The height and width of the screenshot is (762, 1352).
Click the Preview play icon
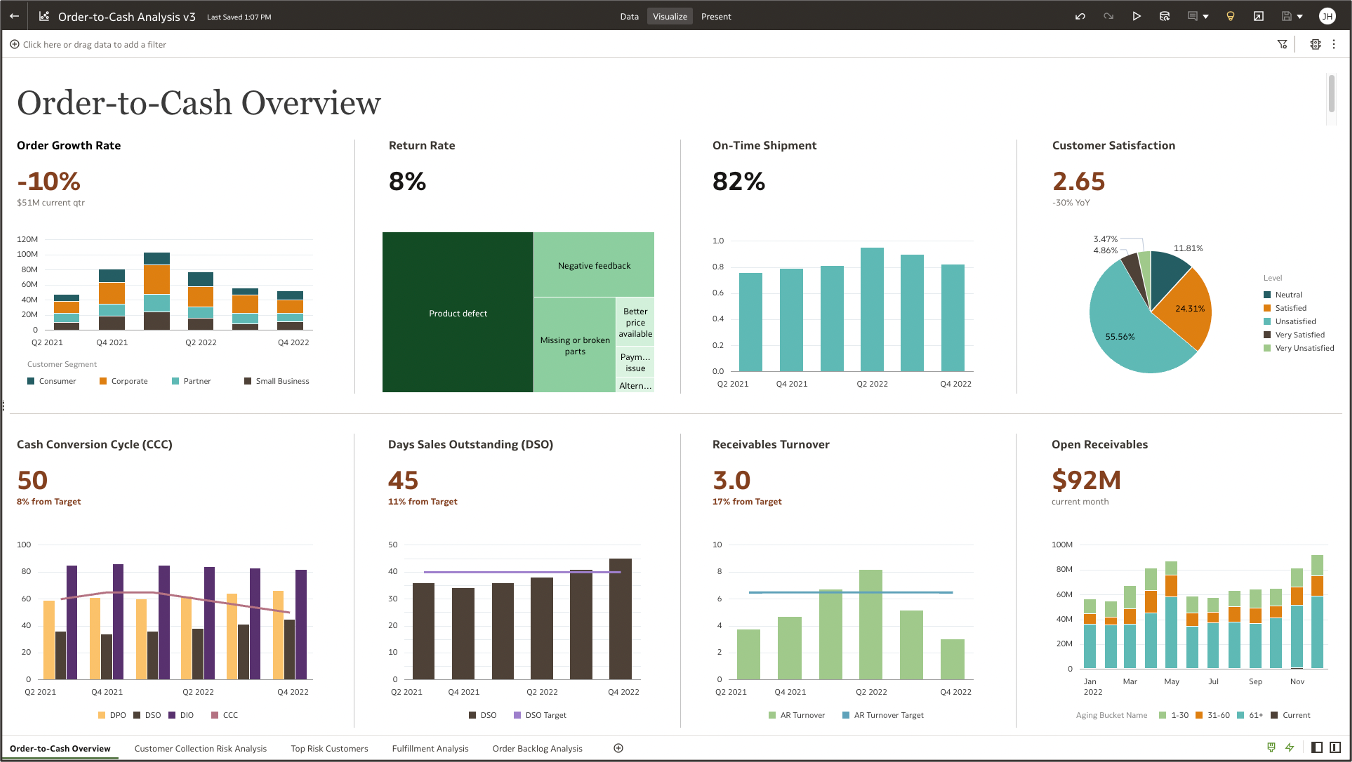(1136, 16)
